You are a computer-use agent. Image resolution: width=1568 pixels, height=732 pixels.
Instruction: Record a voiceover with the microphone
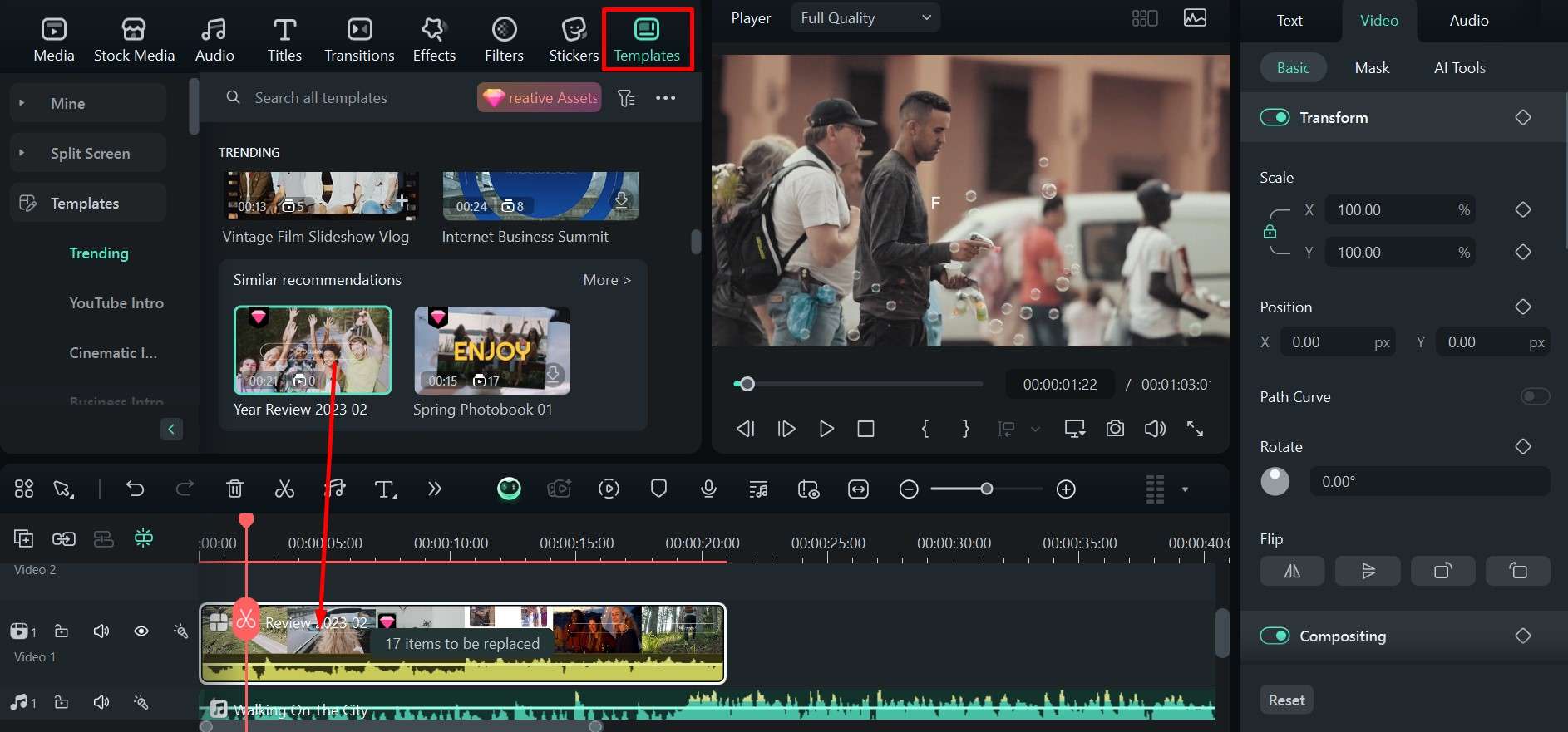click(x=708, y=489)
